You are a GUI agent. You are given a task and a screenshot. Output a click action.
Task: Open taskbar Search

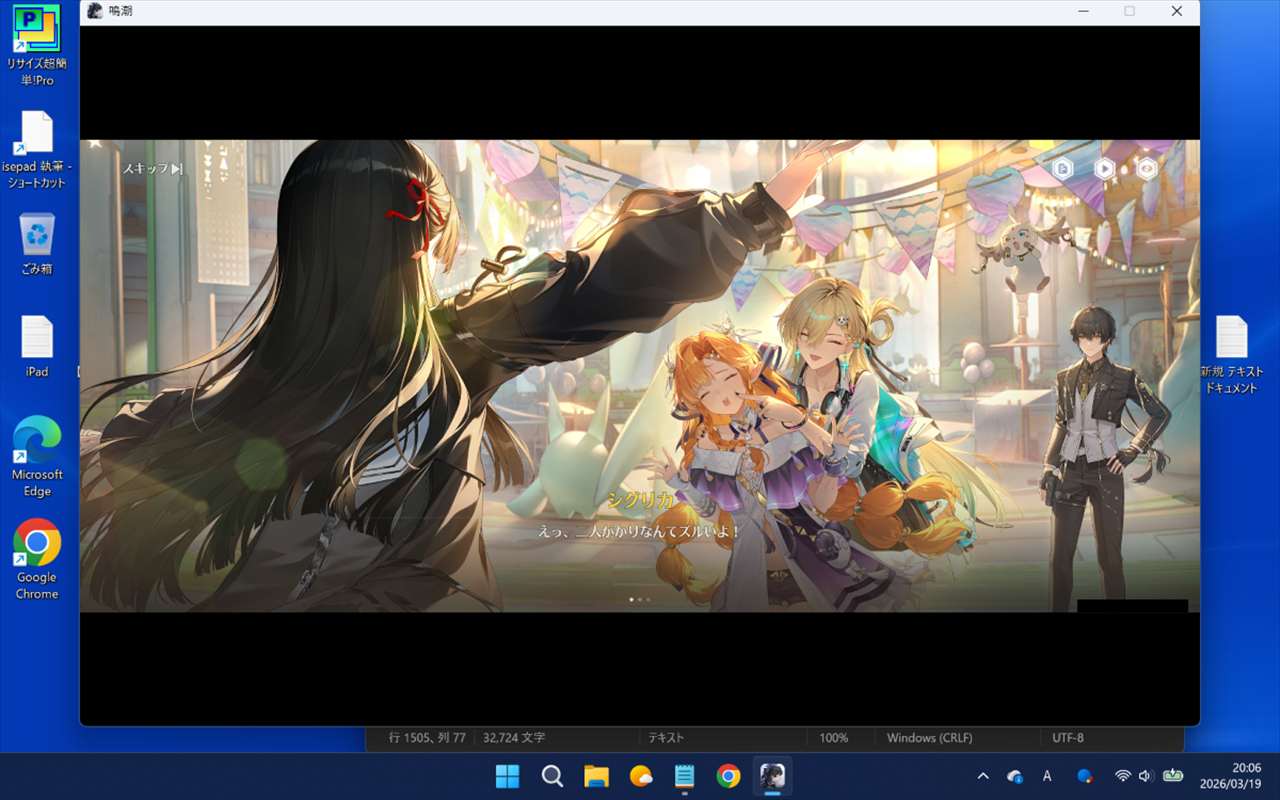coord(552,776)
